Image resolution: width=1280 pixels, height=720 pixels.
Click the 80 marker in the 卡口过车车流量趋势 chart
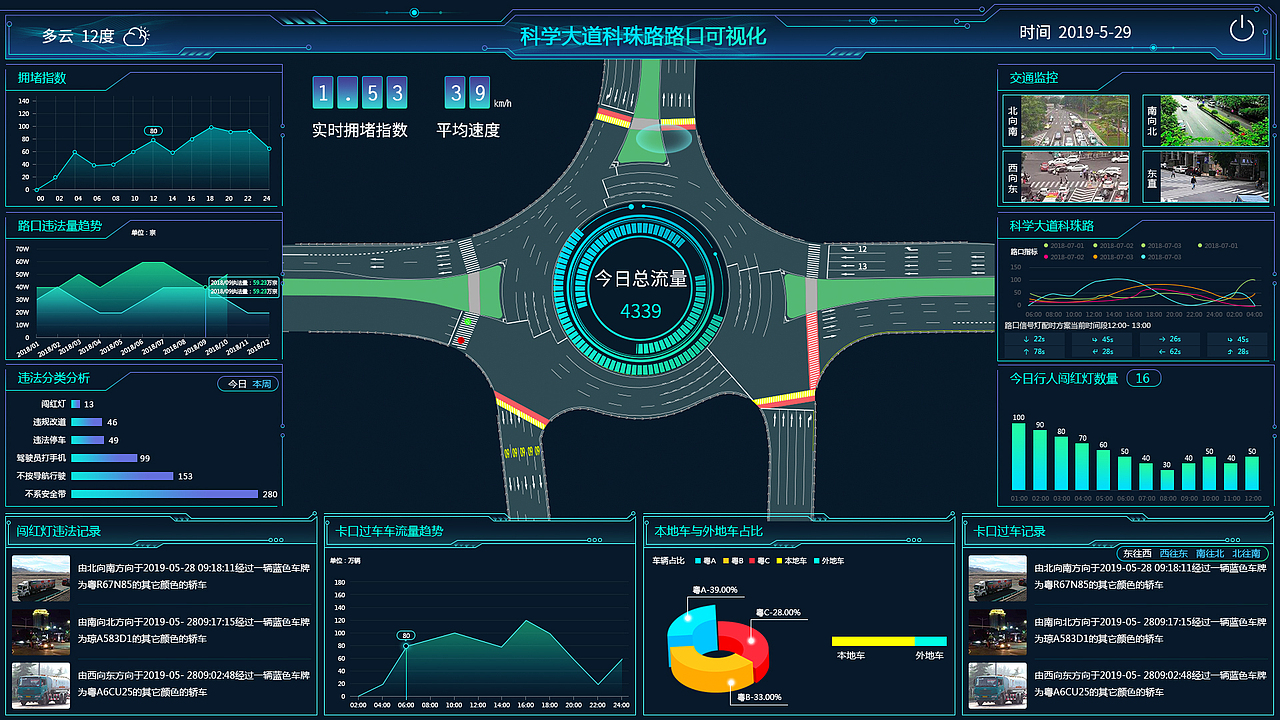point(406,635)
